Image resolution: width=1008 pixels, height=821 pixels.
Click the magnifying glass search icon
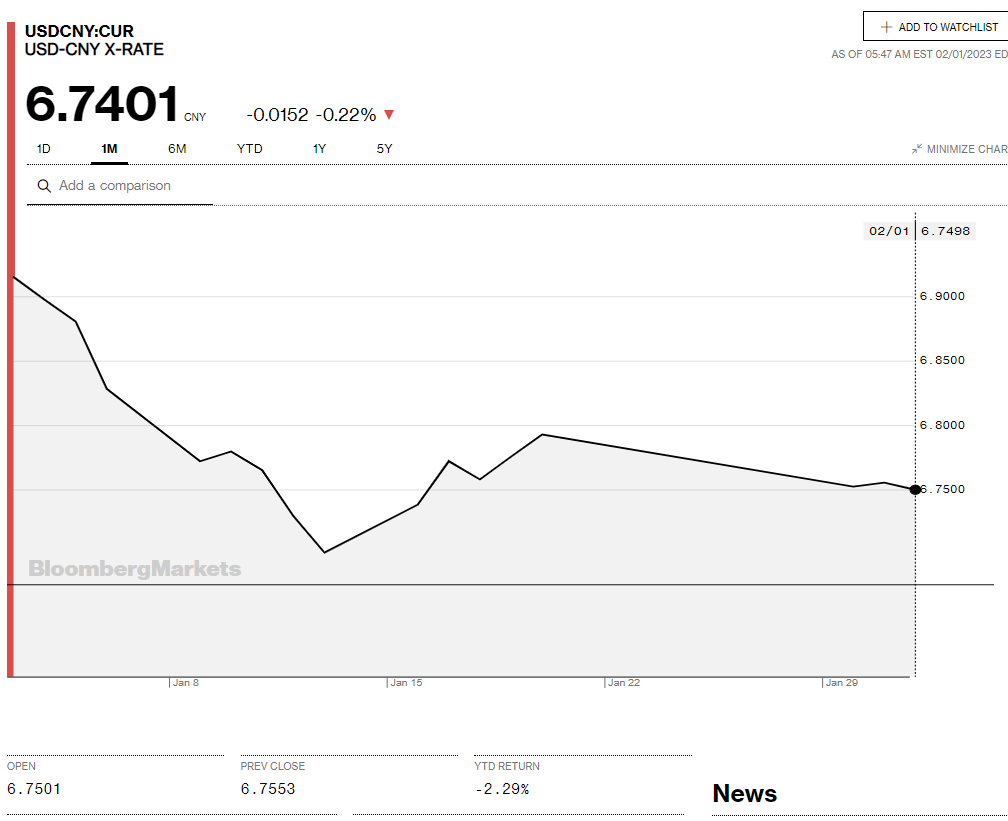click(44, 186)
